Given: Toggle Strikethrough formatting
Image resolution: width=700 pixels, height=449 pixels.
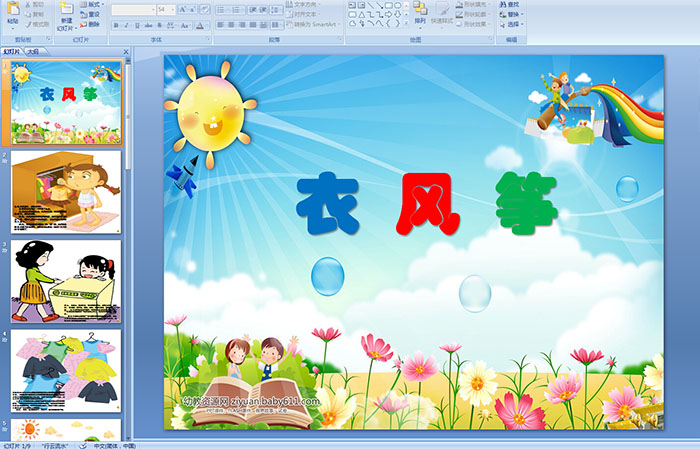Looking at the screenshot, I should (x=148, y=25).
